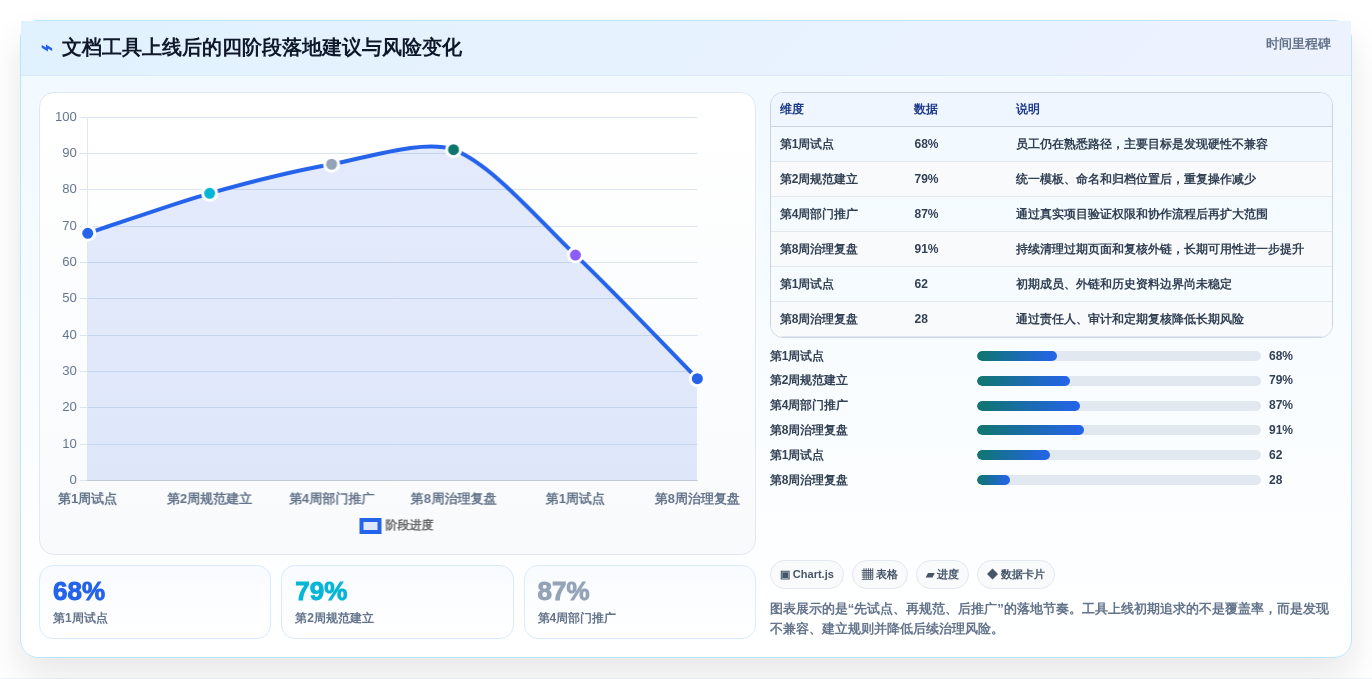Click the 时间里程碑 label in the header
The height and width of the screenshot is (679, 1372).
click(1298, 44)
